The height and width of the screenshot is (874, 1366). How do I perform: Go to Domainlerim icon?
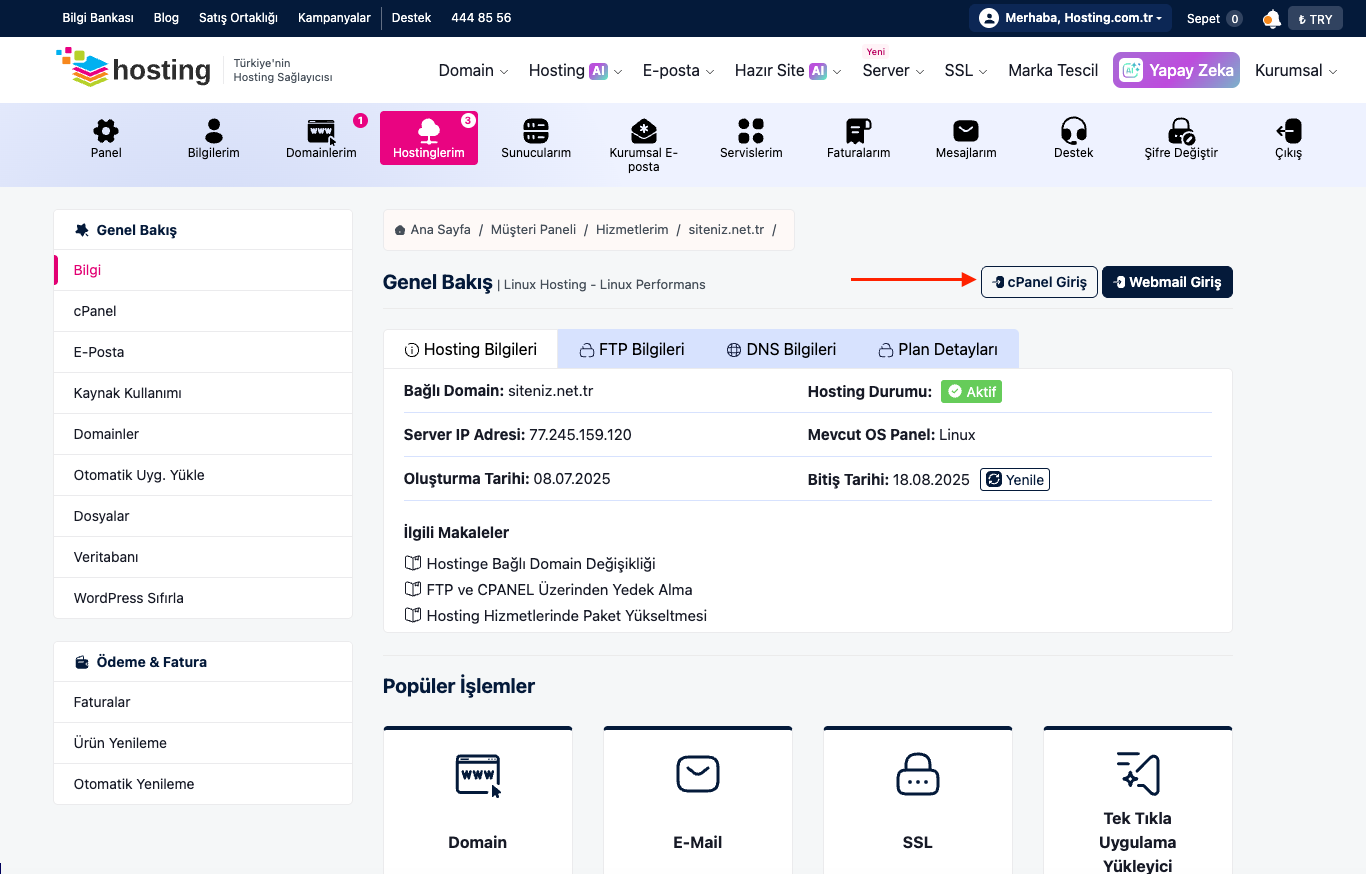point(321,131)
